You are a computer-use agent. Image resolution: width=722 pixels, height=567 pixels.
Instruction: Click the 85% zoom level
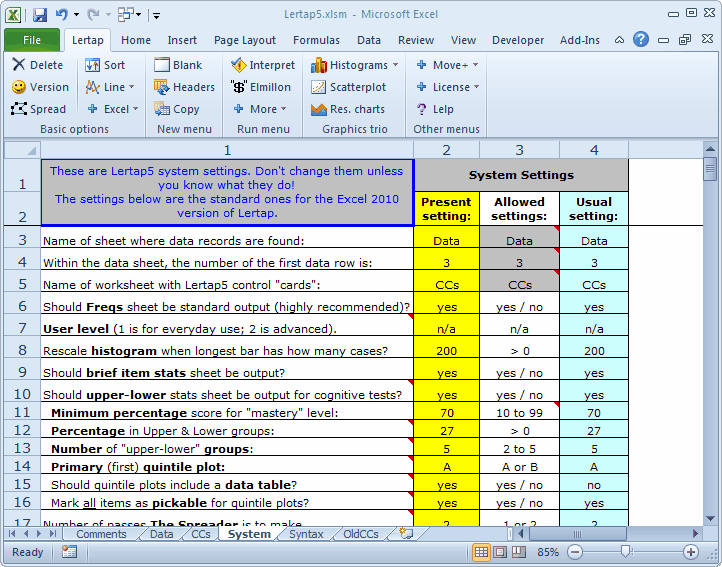[547, 552]
